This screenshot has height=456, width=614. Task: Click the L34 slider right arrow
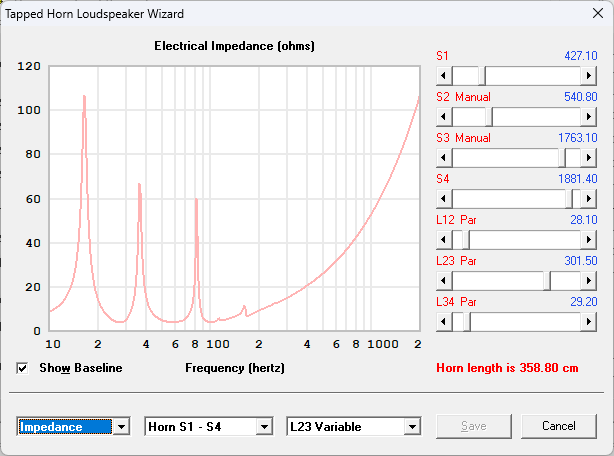tap(589, 322)
